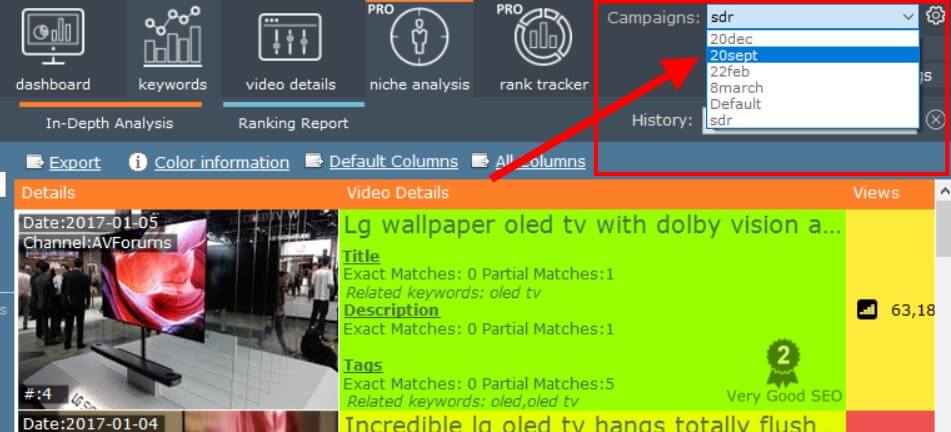Expand the Campaigns dropdown arrow
The image size is (951, 432).
click(908, 17)
